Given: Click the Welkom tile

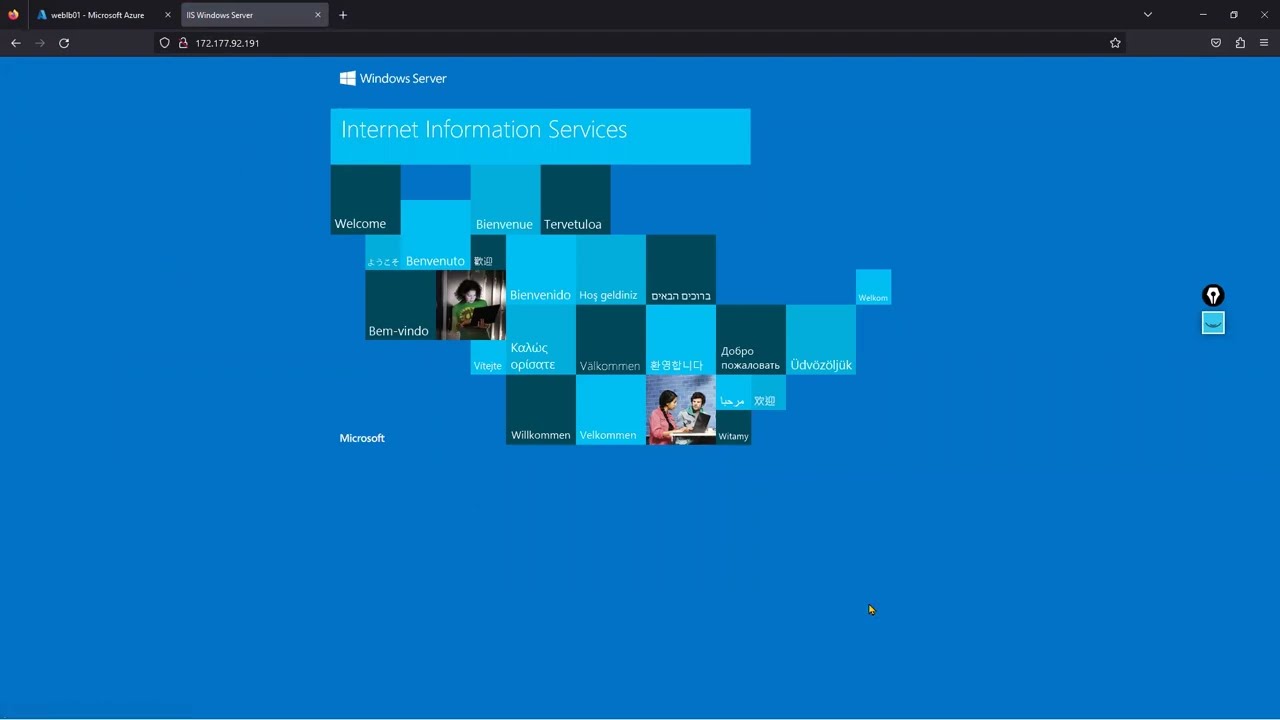Looking at the screenshot, I should tap(873, 287).
